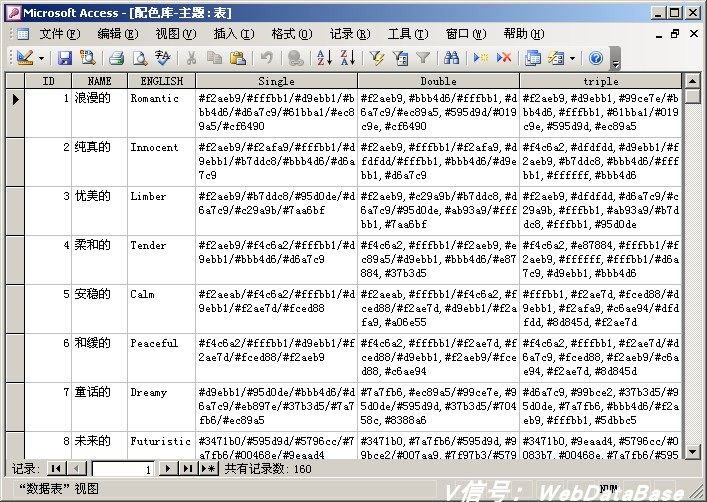Click the Dreamy cell
The height and width of the screenshot is (502, 707).
tap(161, 407)
